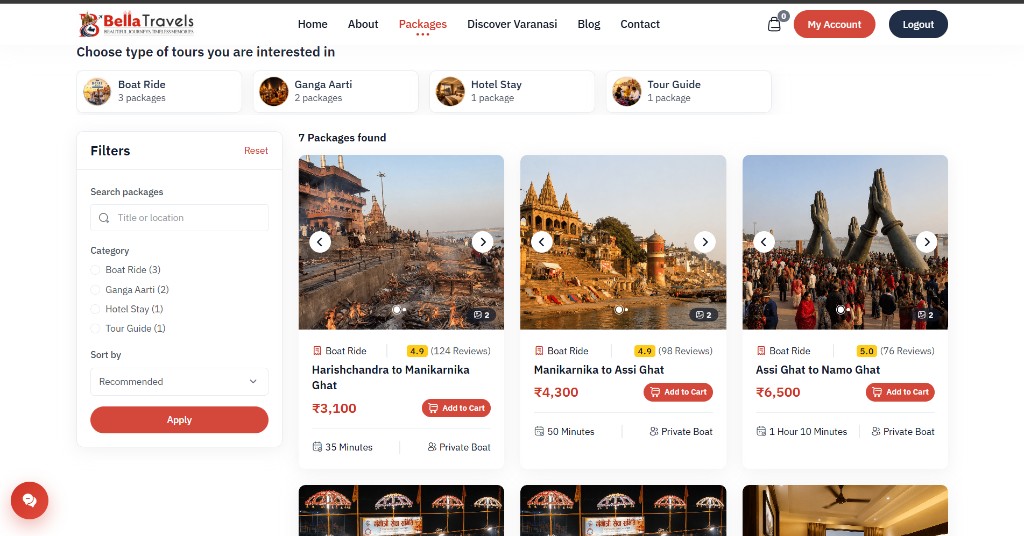Click the 4.9 rating with 98 Reviews
This screenshot has width=1024, height=536.
673,351
